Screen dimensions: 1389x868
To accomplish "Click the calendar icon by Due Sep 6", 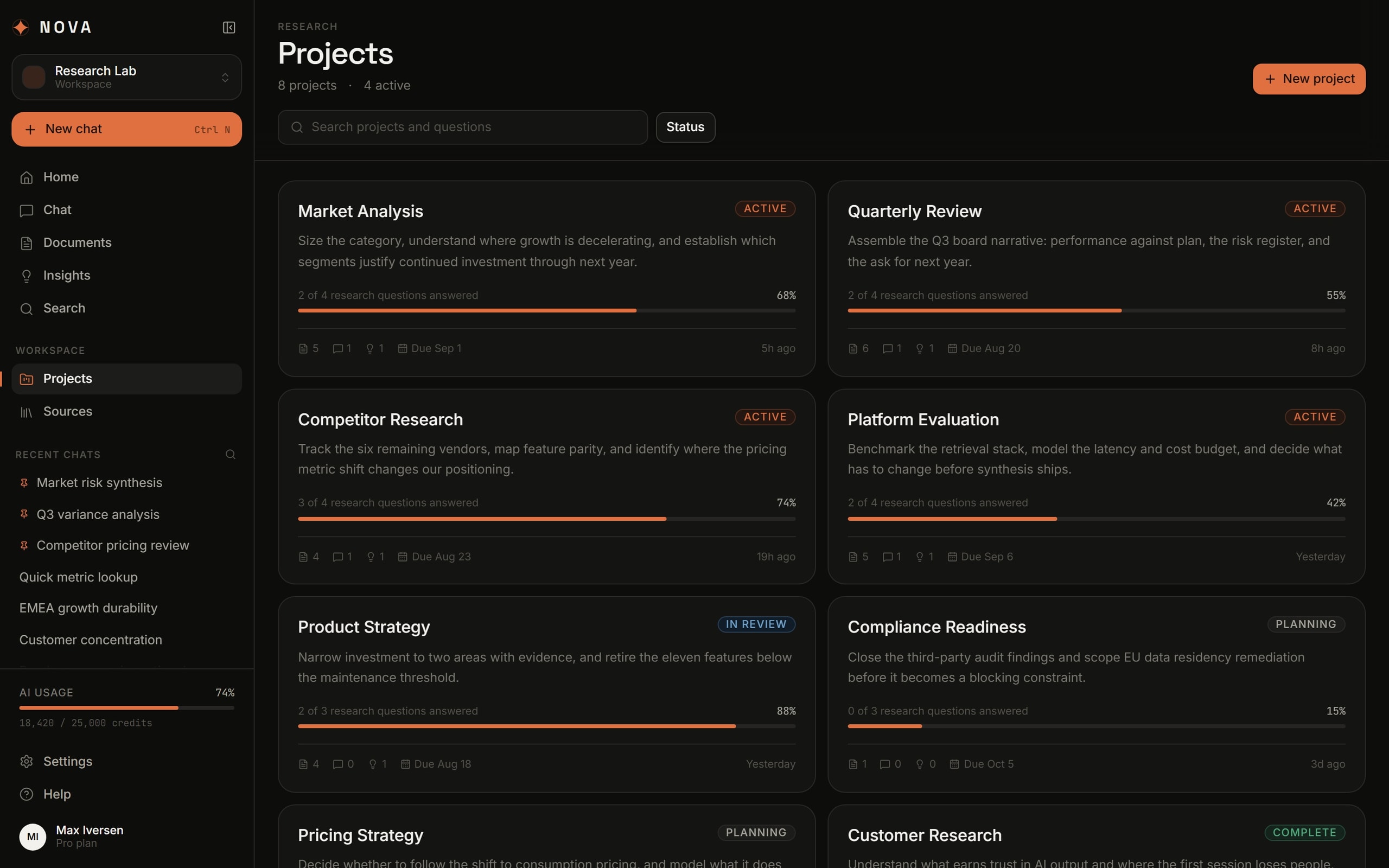I will (x=952, y=557).
